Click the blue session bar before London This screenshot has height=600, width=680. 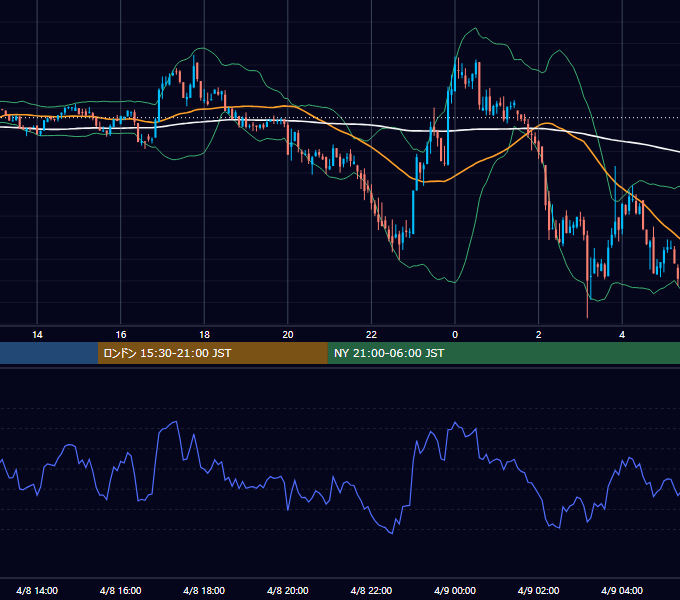point(49,353)
